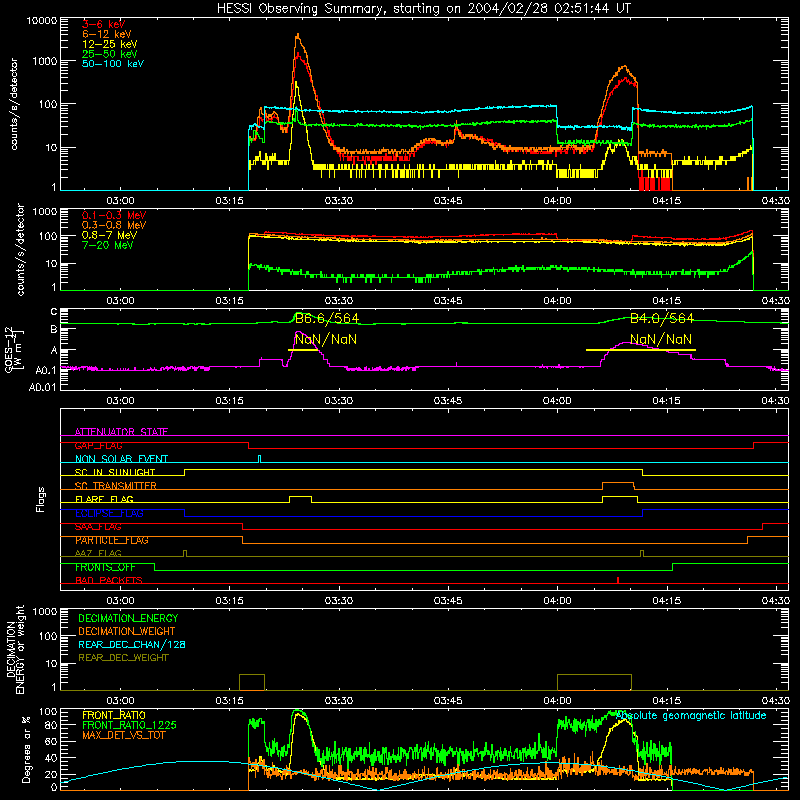
Task: Select the FRONTS_OFF flag label
Action: point(105,567)
